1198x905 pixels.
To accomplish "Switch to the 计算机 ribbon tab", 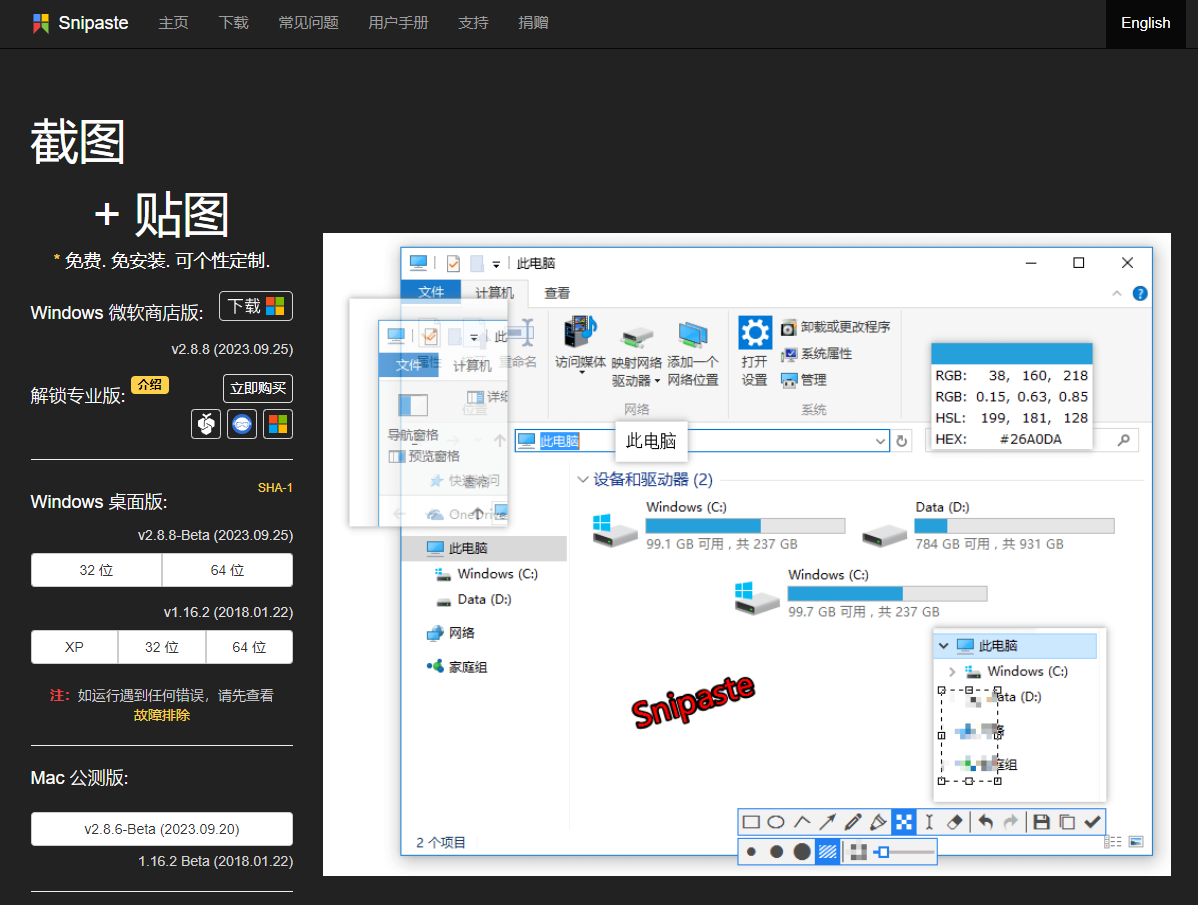I will pos(494,293).
